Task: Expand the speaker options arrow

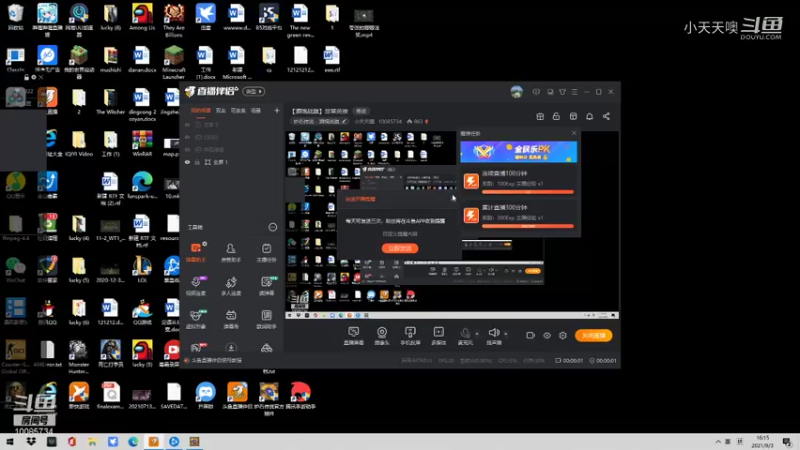Action: (x=506, y=334)
